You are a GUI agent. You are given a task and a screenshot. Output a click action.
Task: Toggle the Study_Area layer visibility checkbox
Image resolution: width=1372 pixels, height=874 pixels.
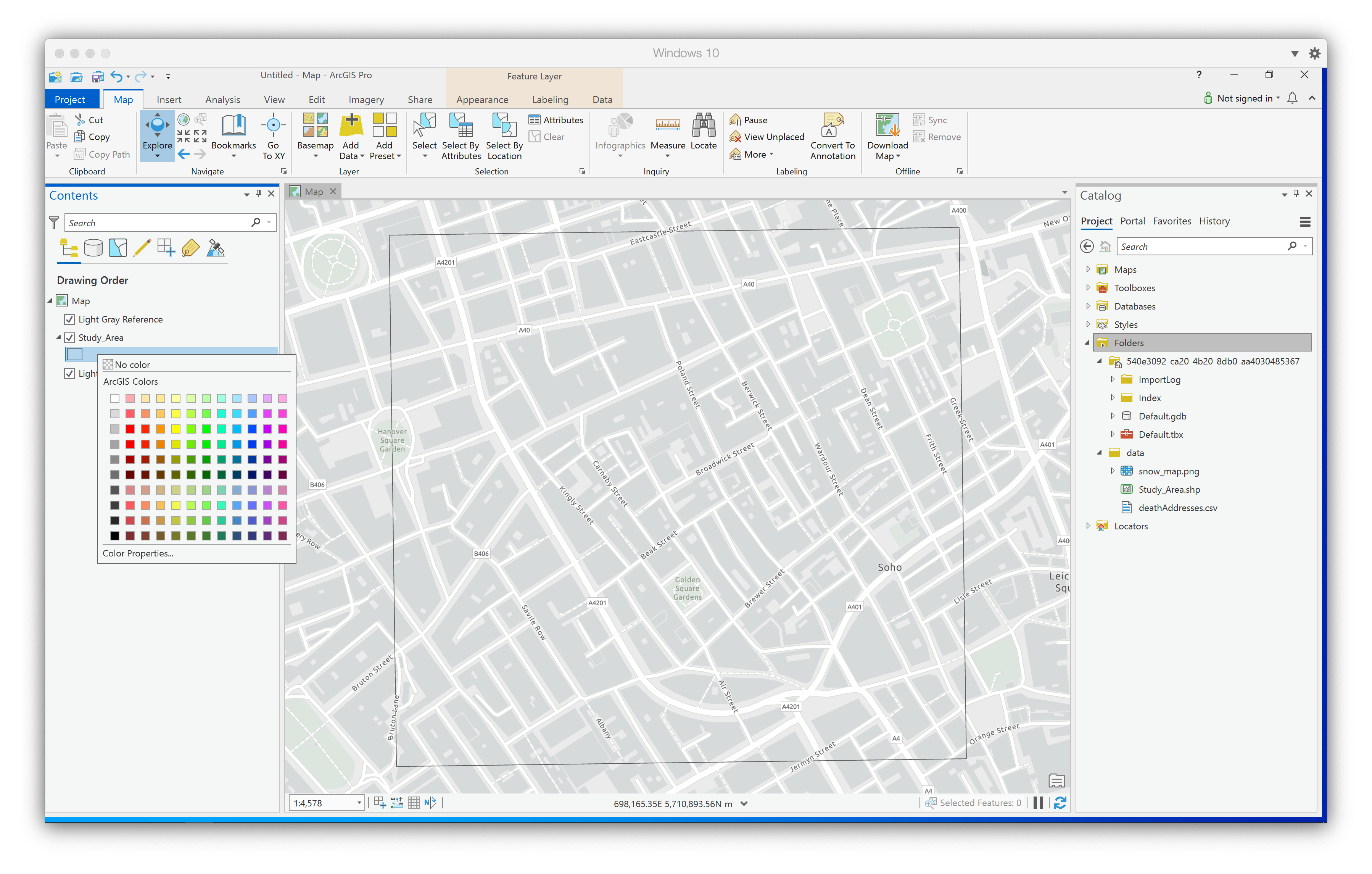coord(69,337)
